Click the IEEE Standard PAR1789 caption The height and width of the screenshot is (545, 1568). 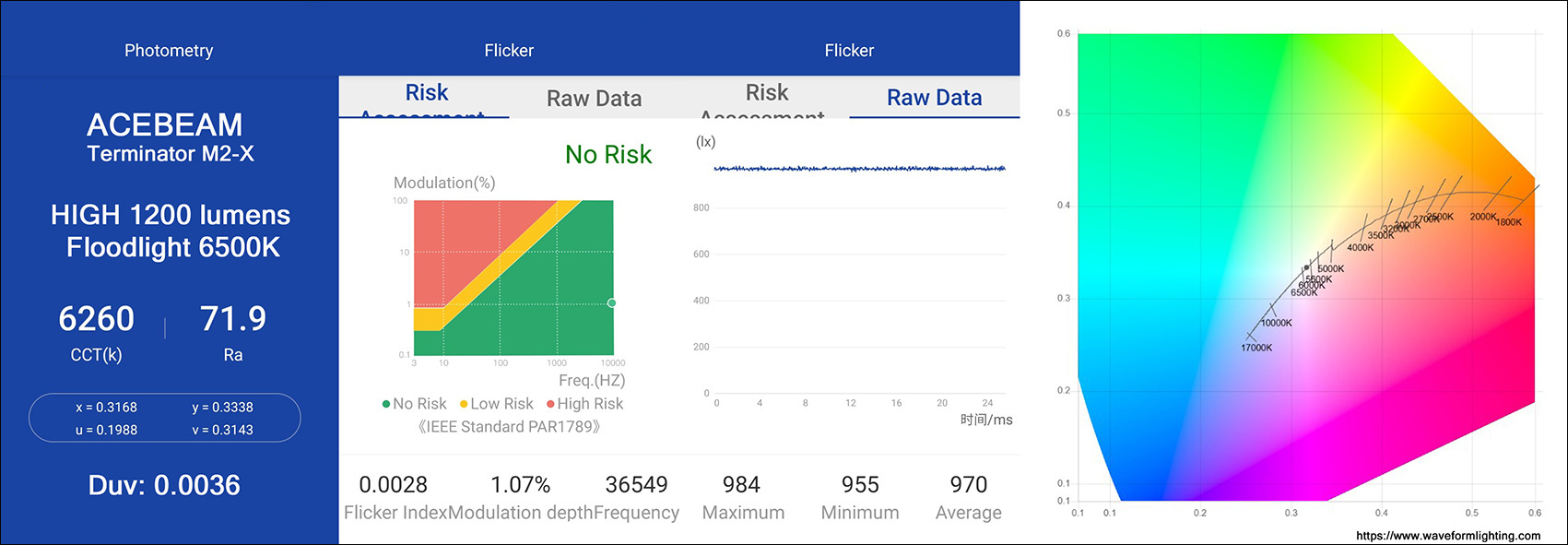click(x=509, y=427)
